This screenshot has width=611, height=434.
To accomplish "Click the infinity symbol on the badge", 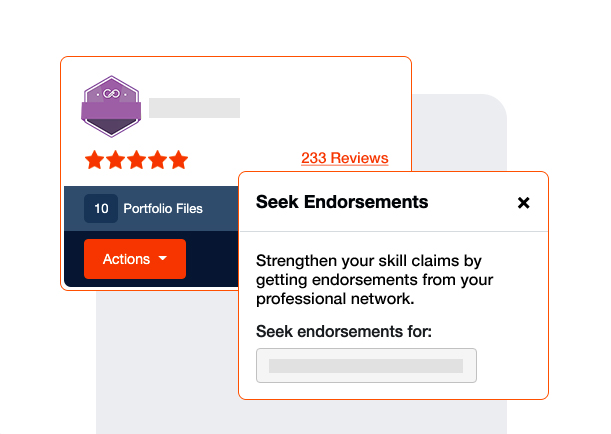I will [x=111, y=93].
